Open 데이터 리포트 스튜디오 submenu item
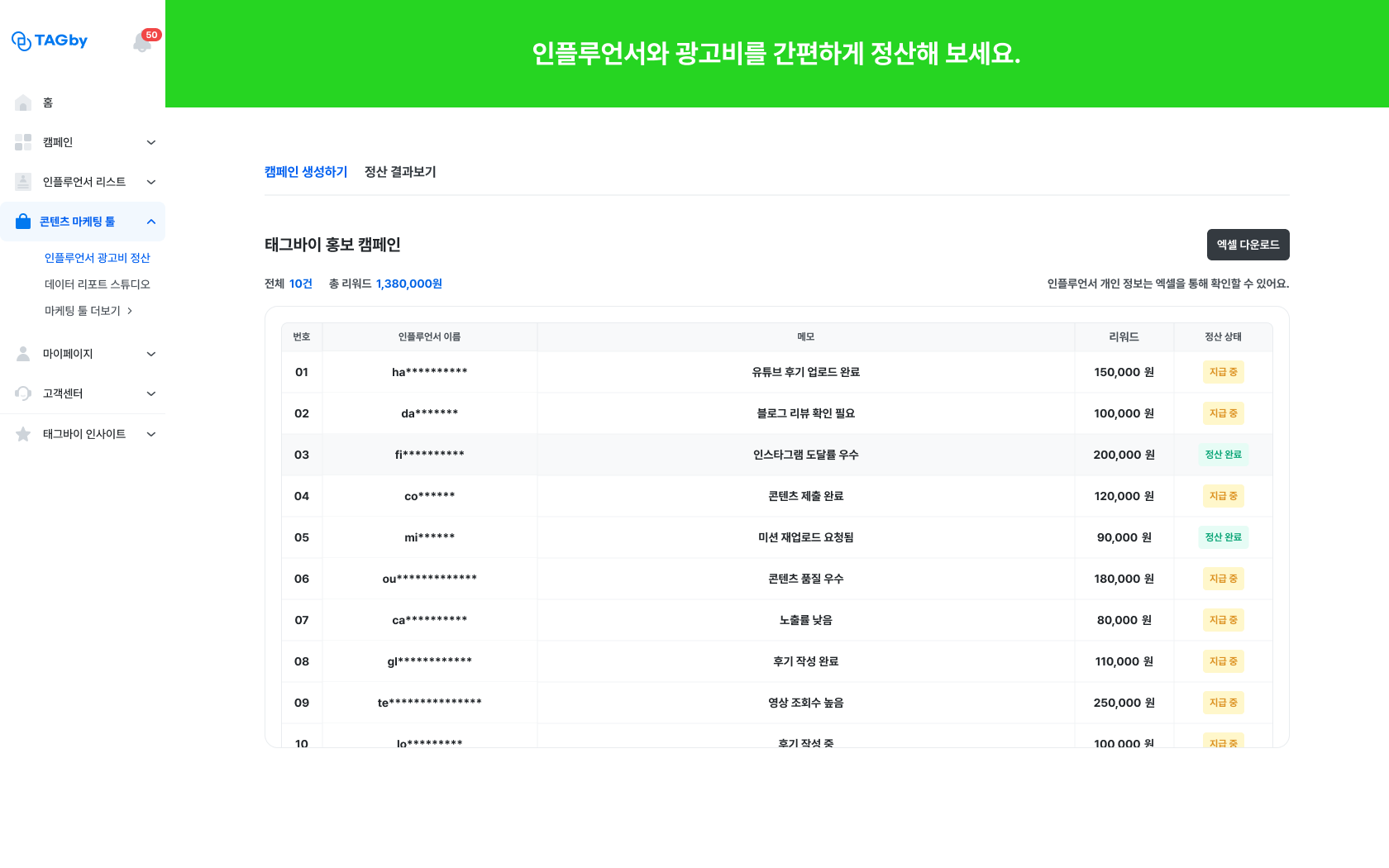The width and height of the screenshot is (1389, 868). coord(98,284)
